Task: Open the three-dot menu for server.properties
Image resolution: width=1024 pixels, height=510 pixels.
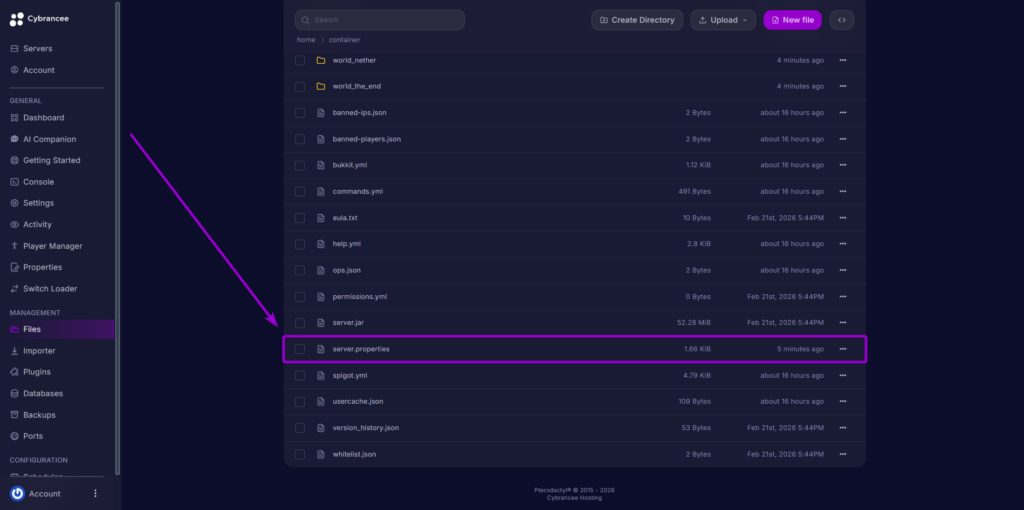Action: pyautogui.click(x=842, y=349)
